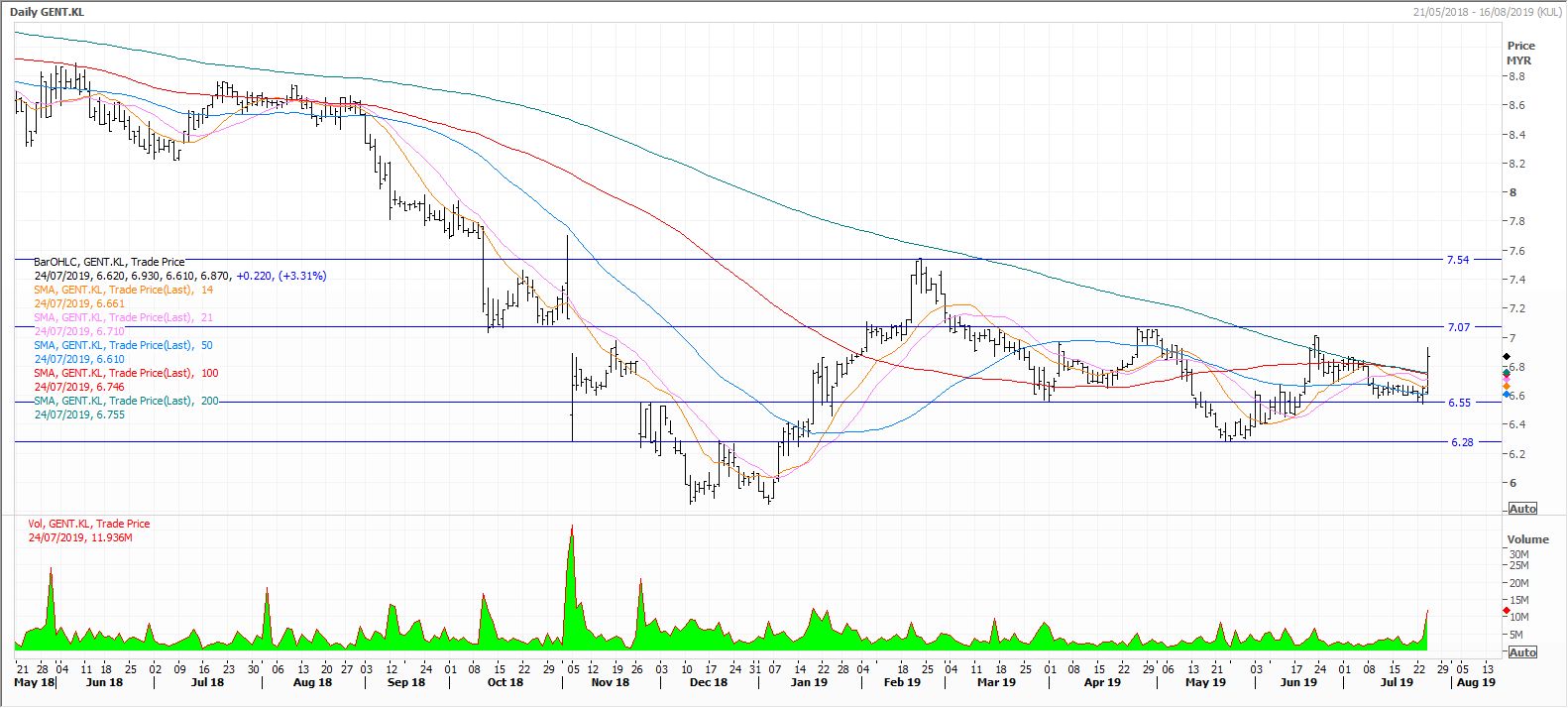Click the date range label at top right

[1488, 12]
